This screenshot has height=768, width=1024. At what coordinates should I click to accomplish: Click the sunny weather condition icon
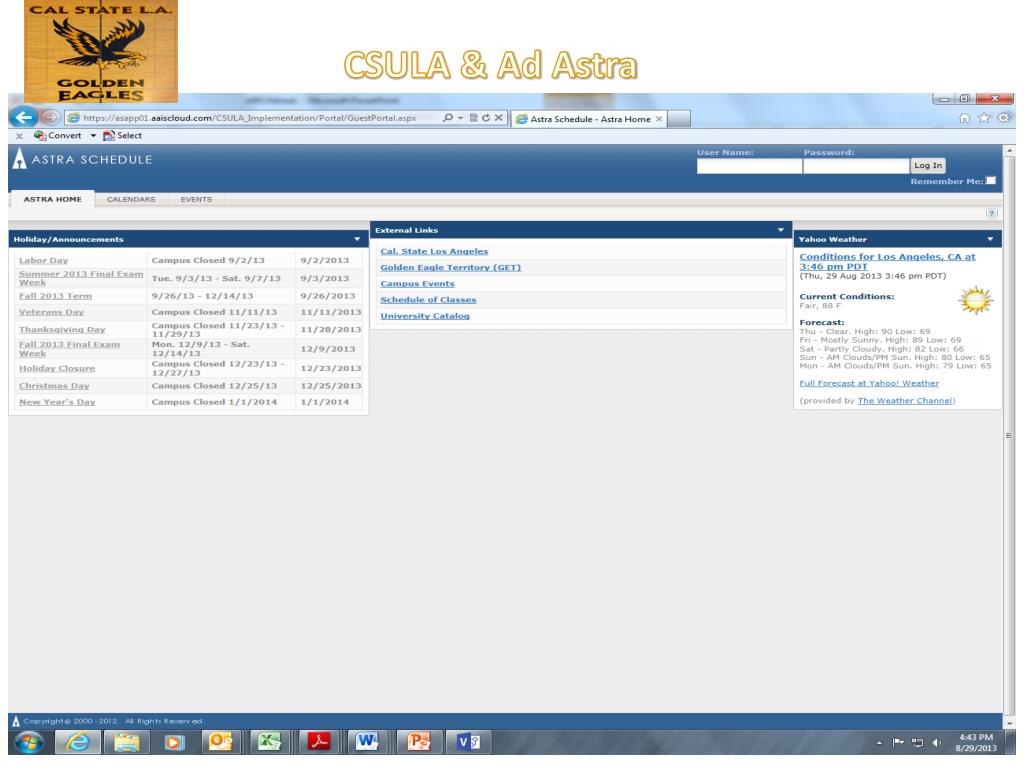tap(976, 300)
